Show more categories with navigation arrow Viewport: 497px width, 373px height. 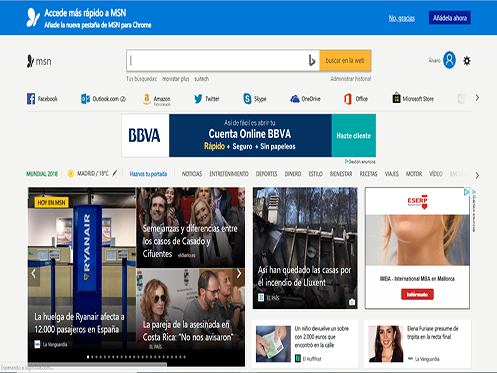[477, 175]
